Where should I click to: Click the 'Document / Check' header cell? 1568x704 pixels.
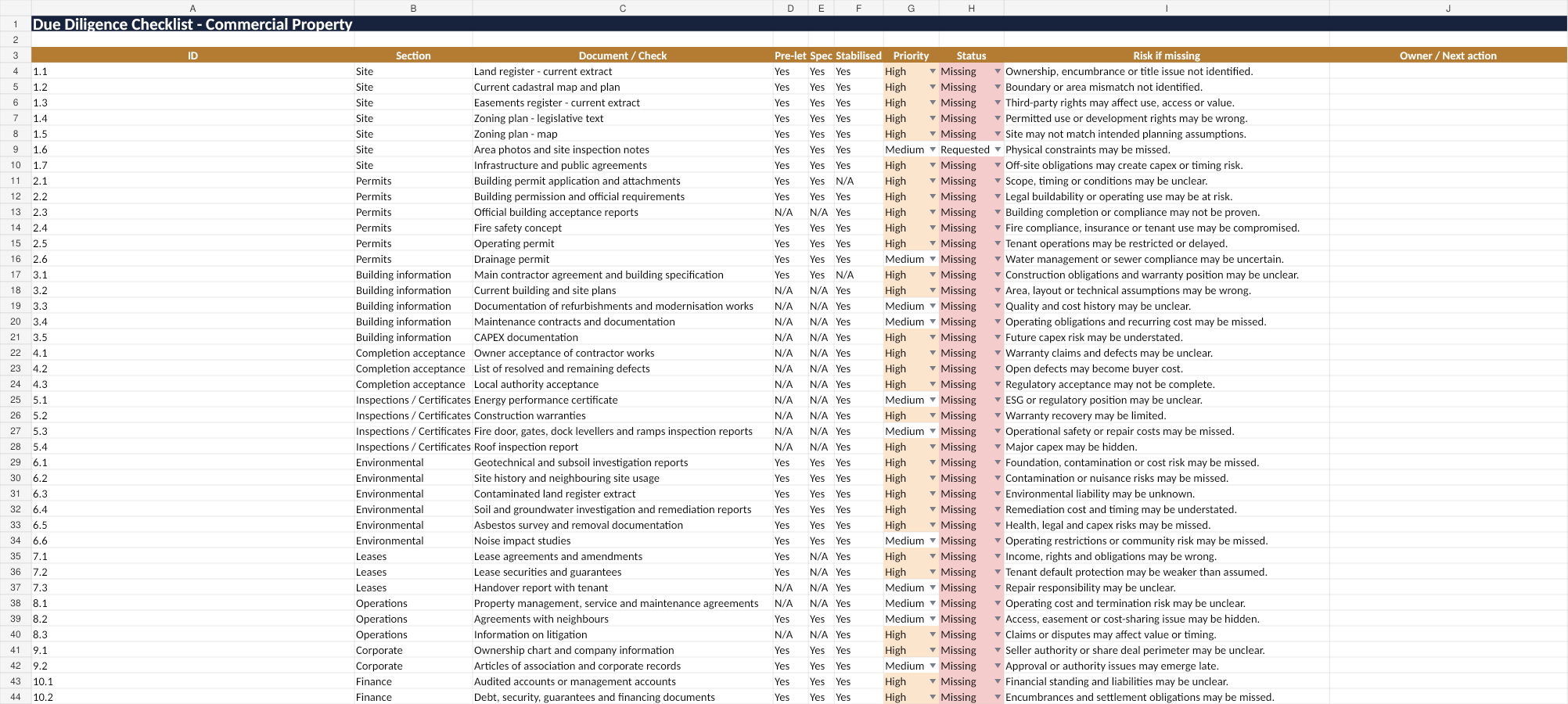click(623, 56)
